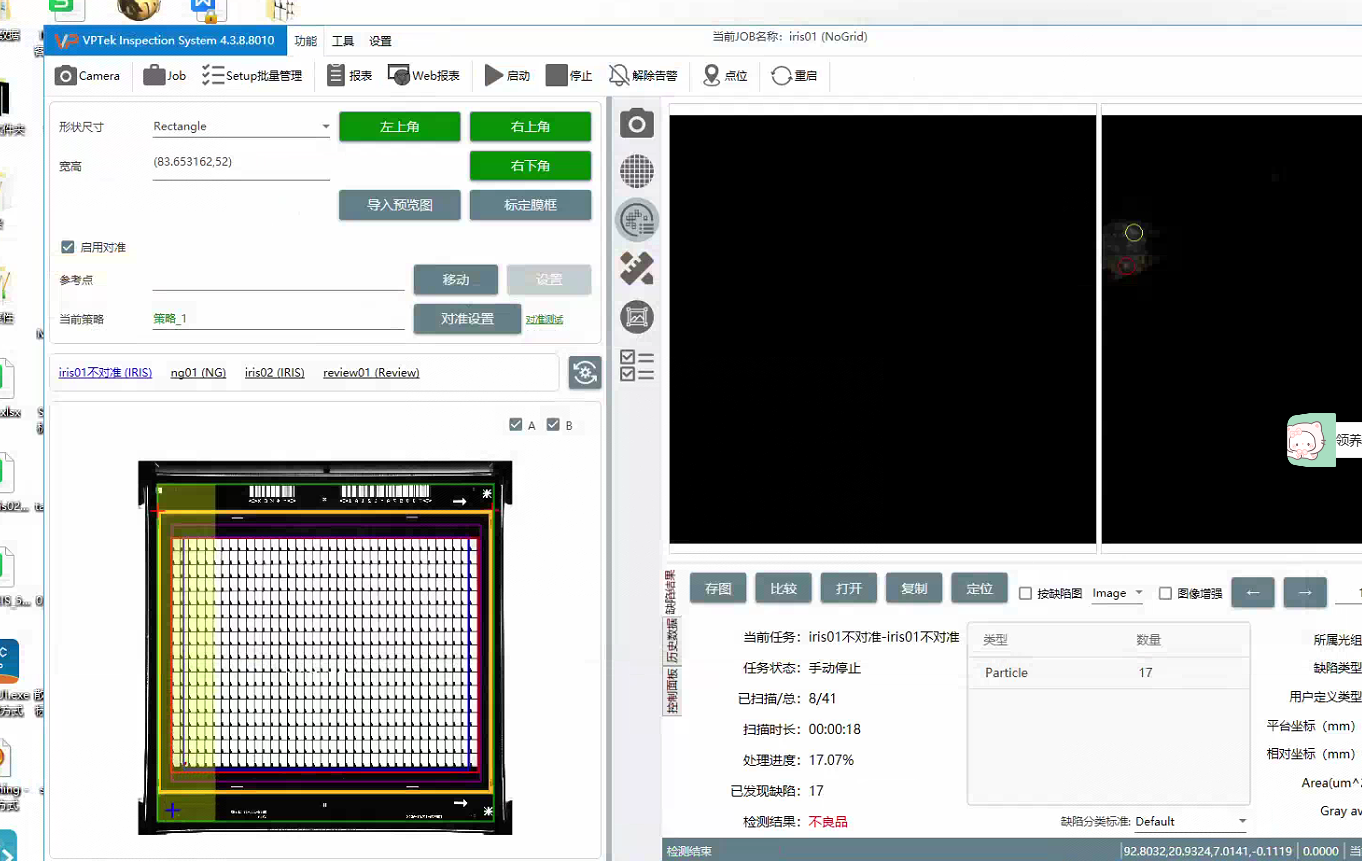1362x861 pixels.
Task: Click the green 左上角 button
Action: [x=399, y=127]
